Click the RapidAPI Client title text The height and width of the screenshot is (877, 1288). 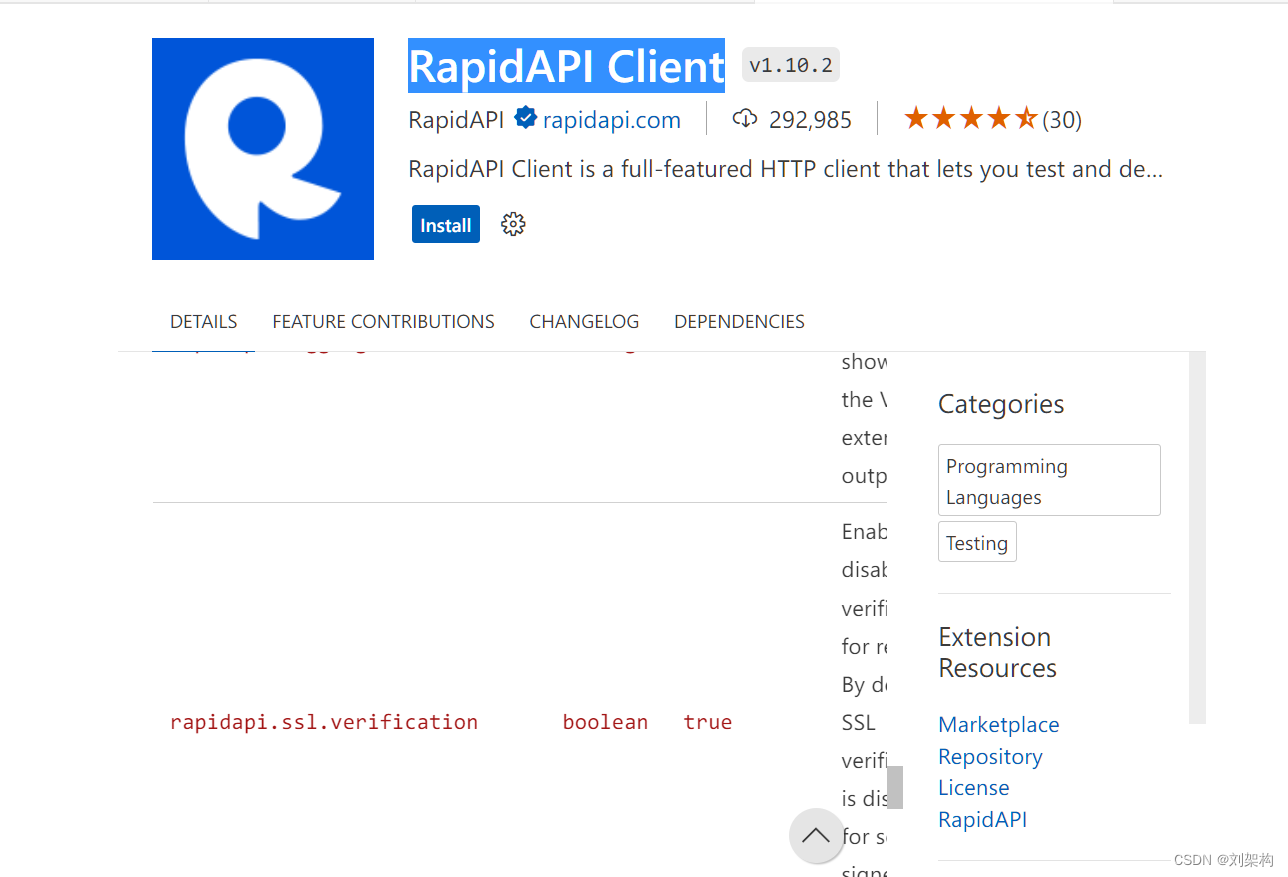click(x=566, y=66)
